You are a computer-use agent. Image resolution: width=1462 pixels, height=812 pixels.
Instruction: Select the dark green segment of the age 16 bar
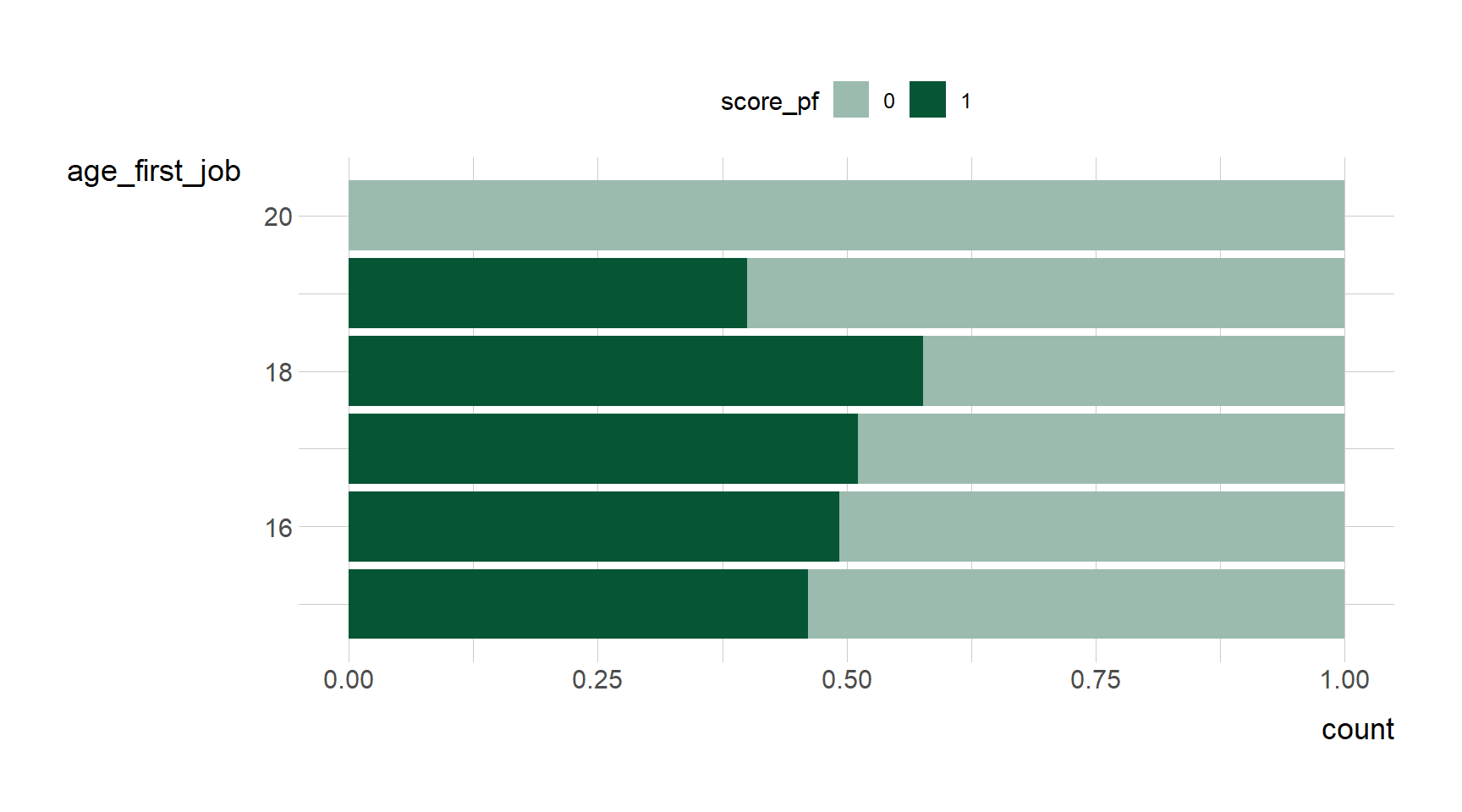click(x=592, y=526)
